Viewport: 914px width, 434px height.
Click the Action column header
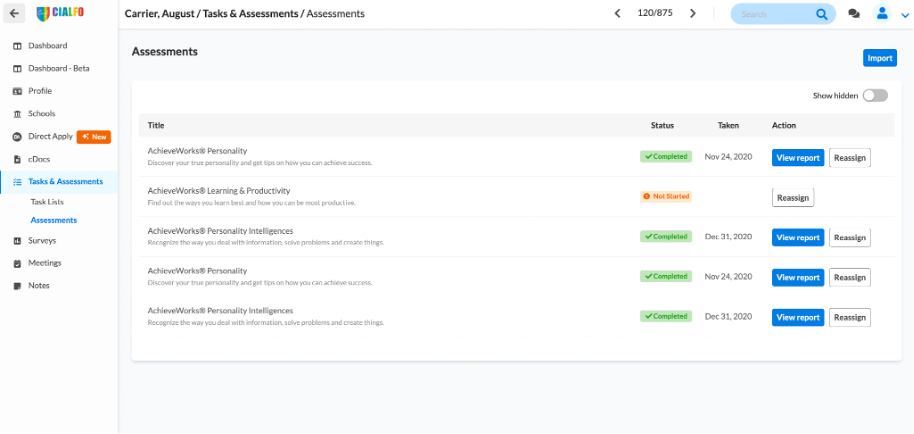784,125
